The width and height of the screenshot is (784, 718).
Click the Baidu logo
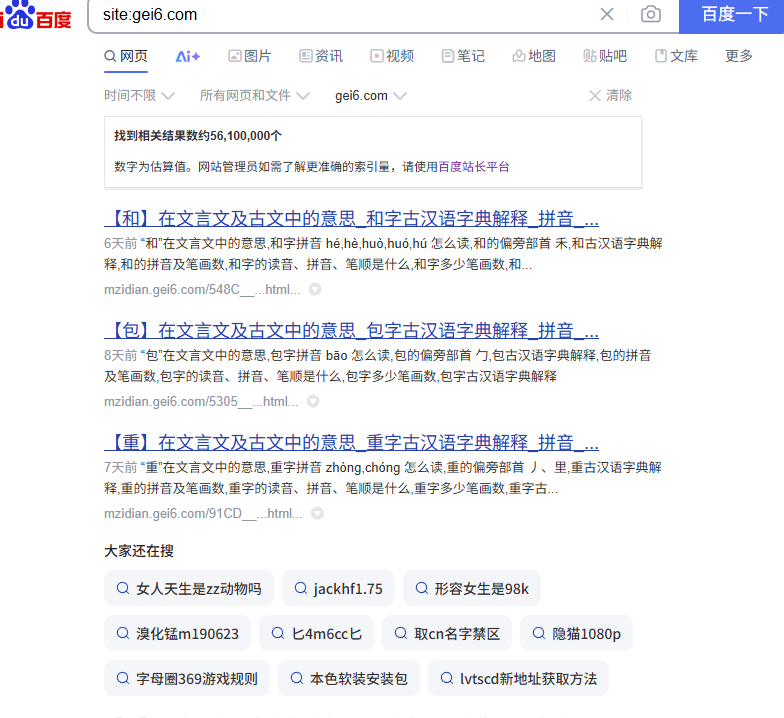(x=36, y=15)
